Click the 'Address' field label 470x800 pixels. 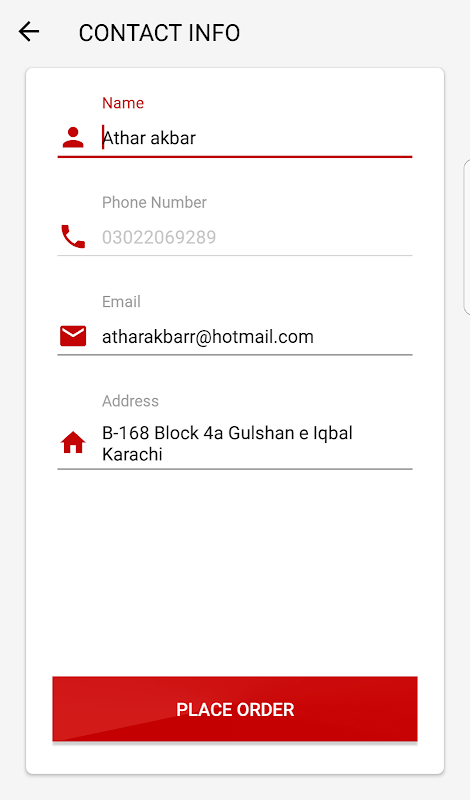131,401
